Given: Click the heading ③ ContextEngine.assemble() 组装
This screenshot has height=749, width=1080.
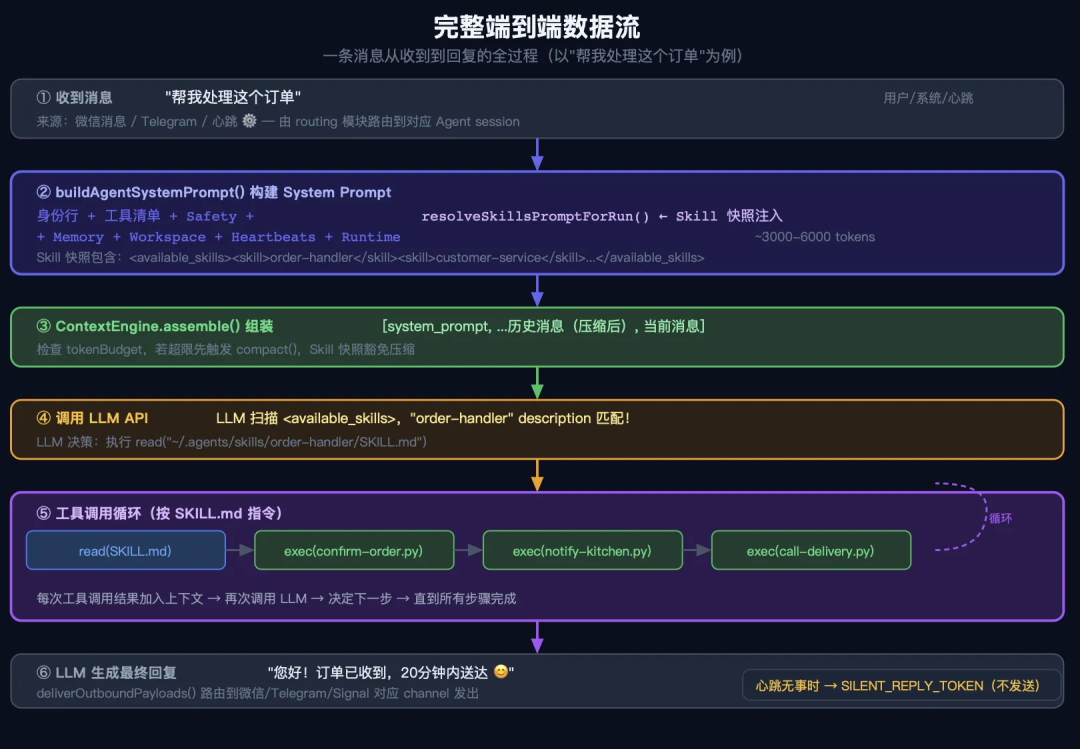Looking at the screenshot, I should (x=155, y=326).
